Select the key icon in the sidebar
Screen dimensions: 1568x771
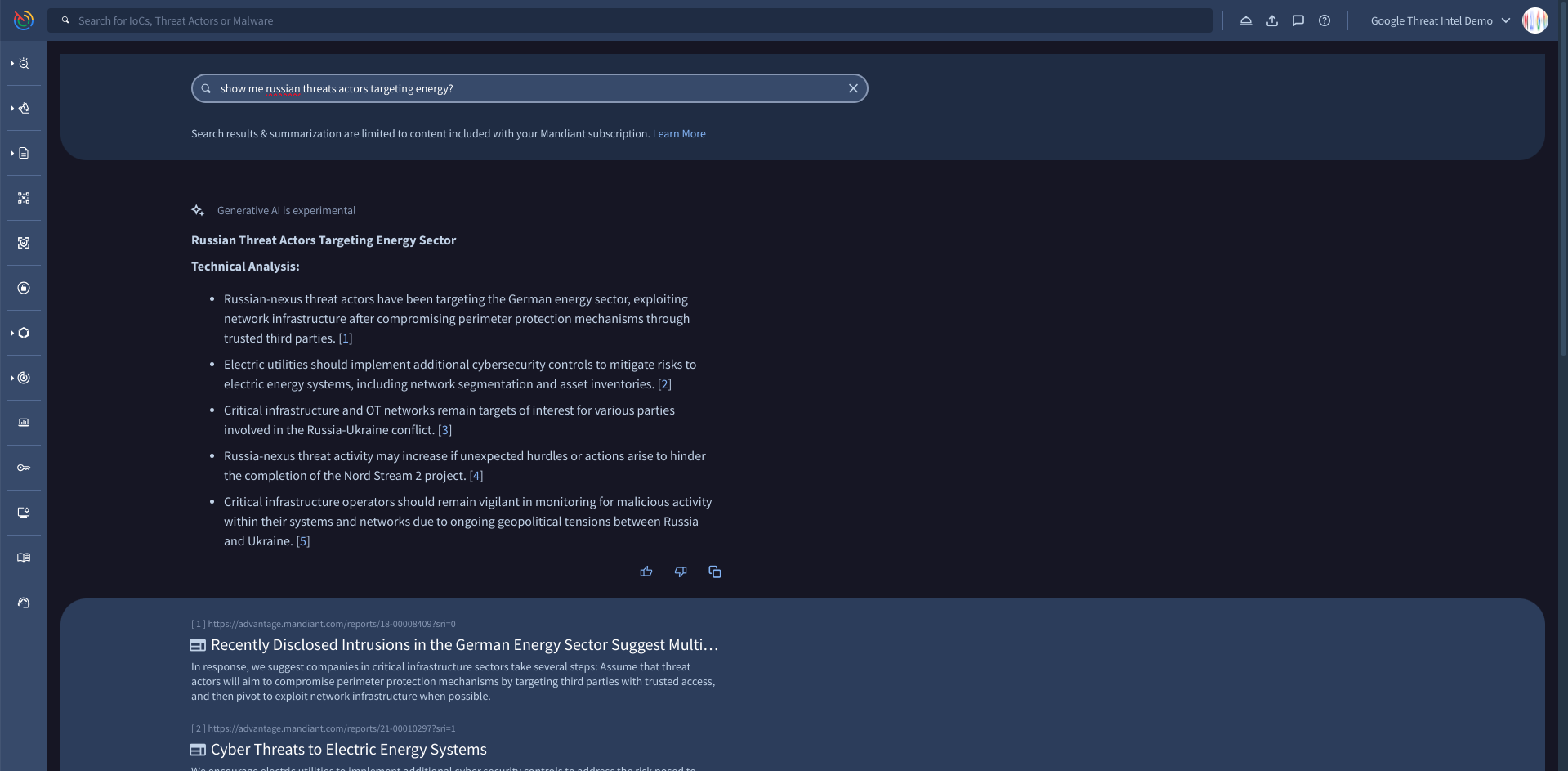tap(23, 468)
